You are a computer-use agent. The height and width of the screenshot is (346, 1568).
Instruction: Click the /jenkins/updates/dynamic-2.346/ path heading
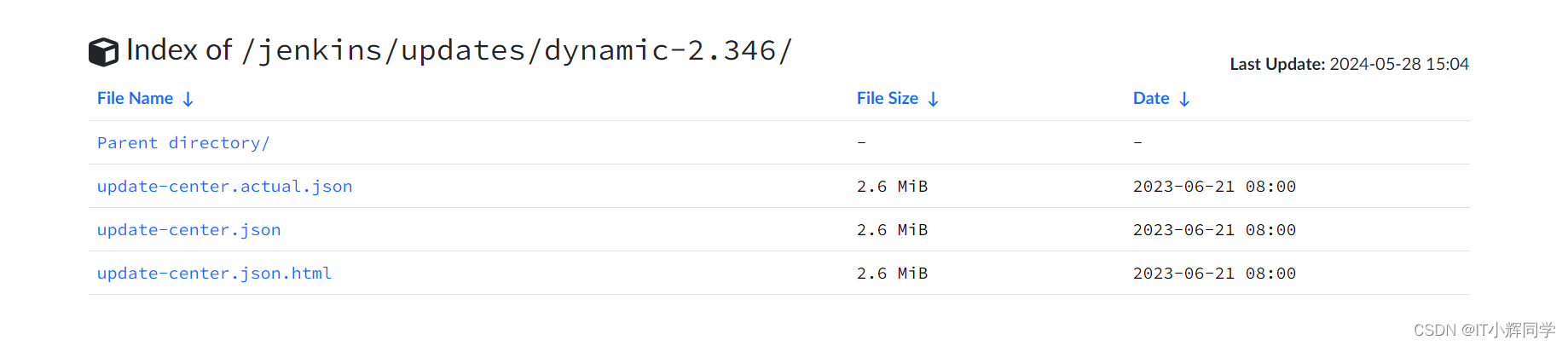[x=518, y=50]
